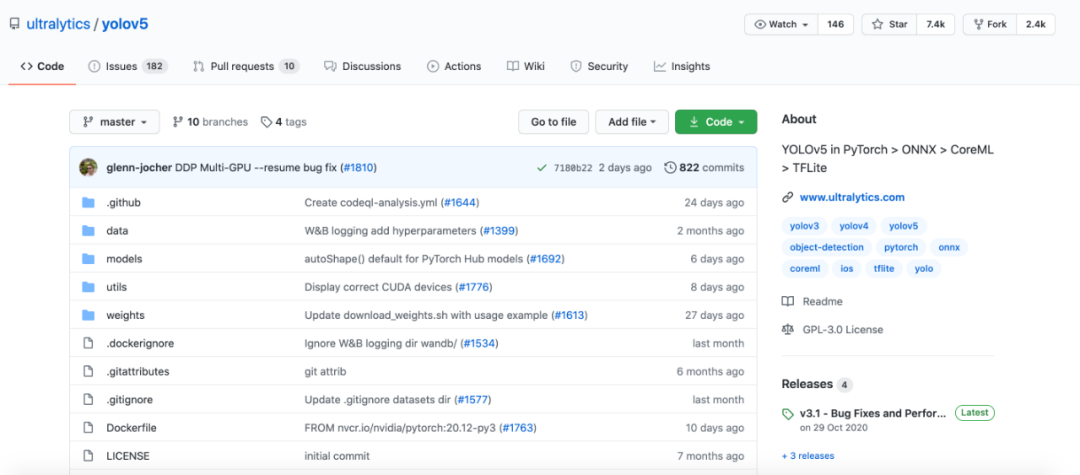Open the Issues tab

tap(127, 66)
